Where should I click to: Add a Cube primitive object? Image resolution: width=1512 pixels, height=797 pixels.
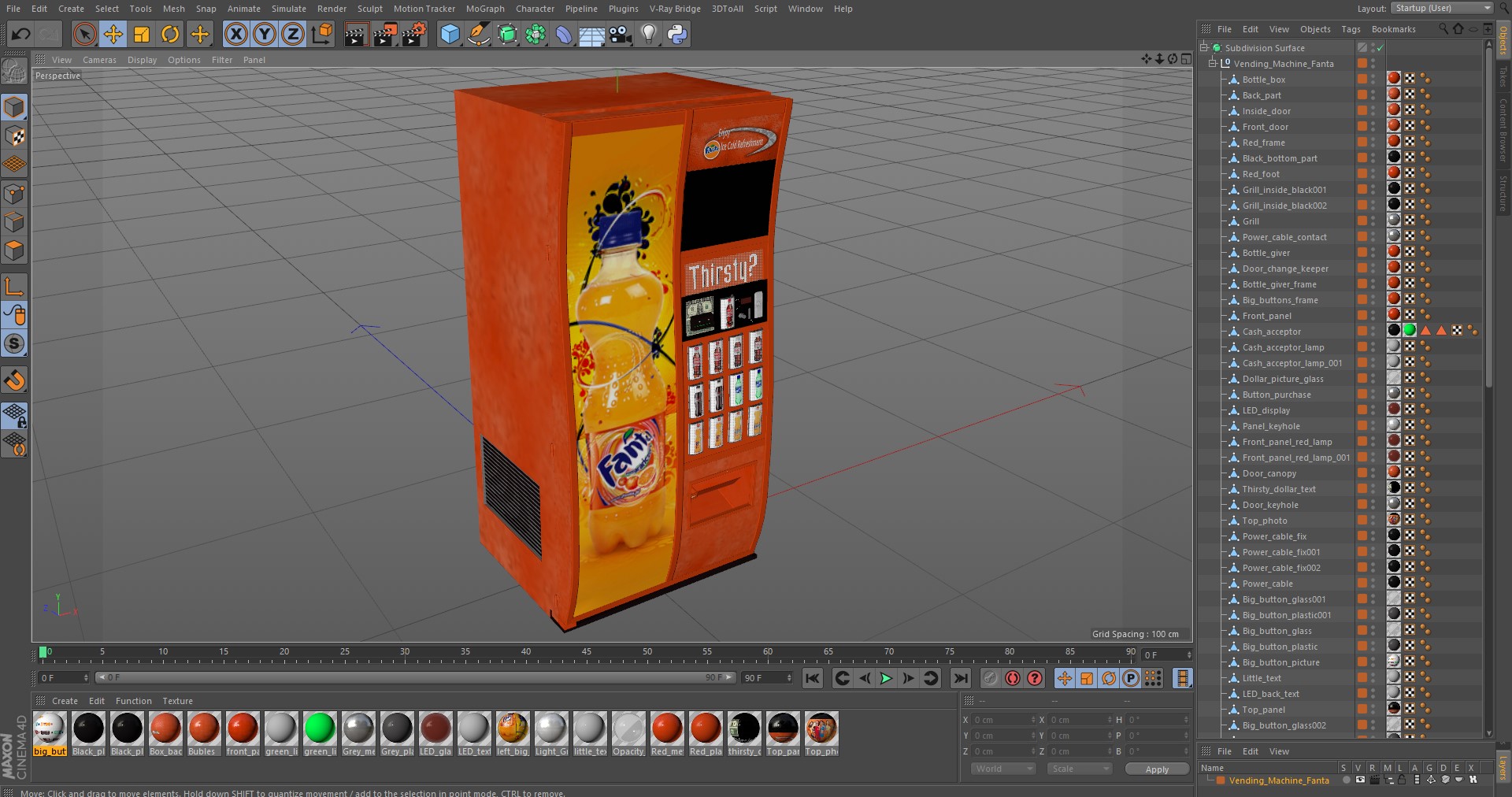pos(450,34)
